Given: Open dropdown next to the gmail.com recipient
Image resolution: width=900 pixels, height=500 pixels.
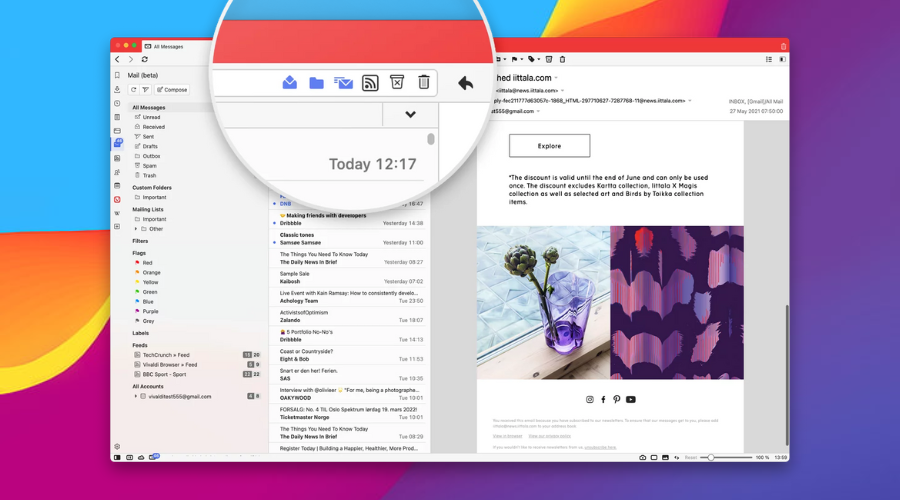Looking at the screenshot, I should click(x=538, y=111).
